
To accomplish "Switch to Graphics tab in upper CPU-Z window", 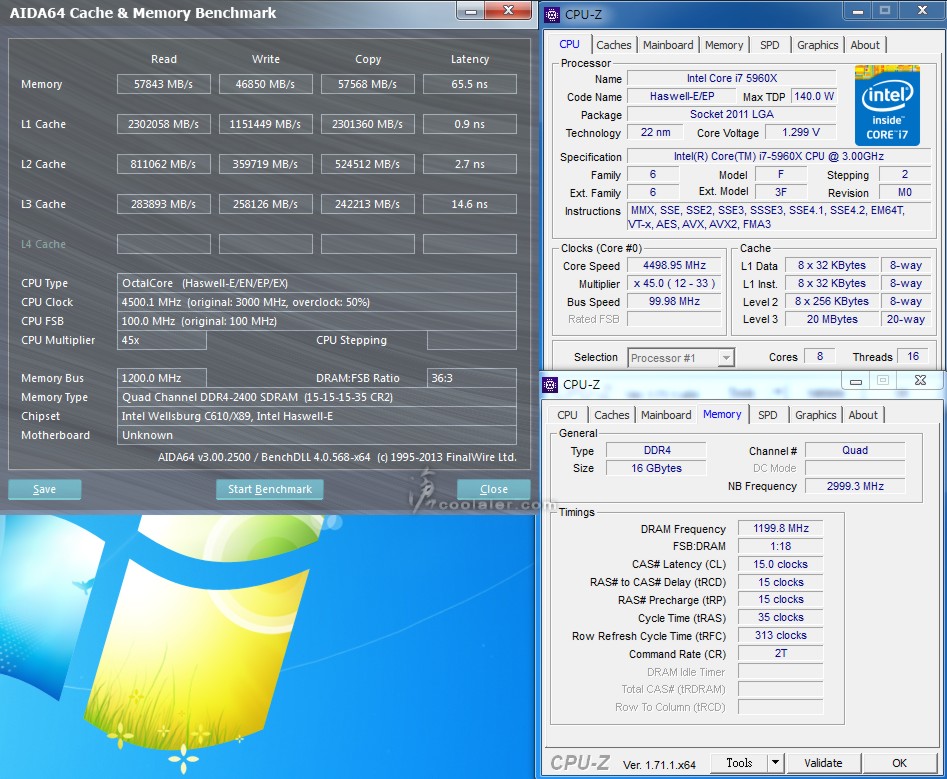I will (817, 45).
